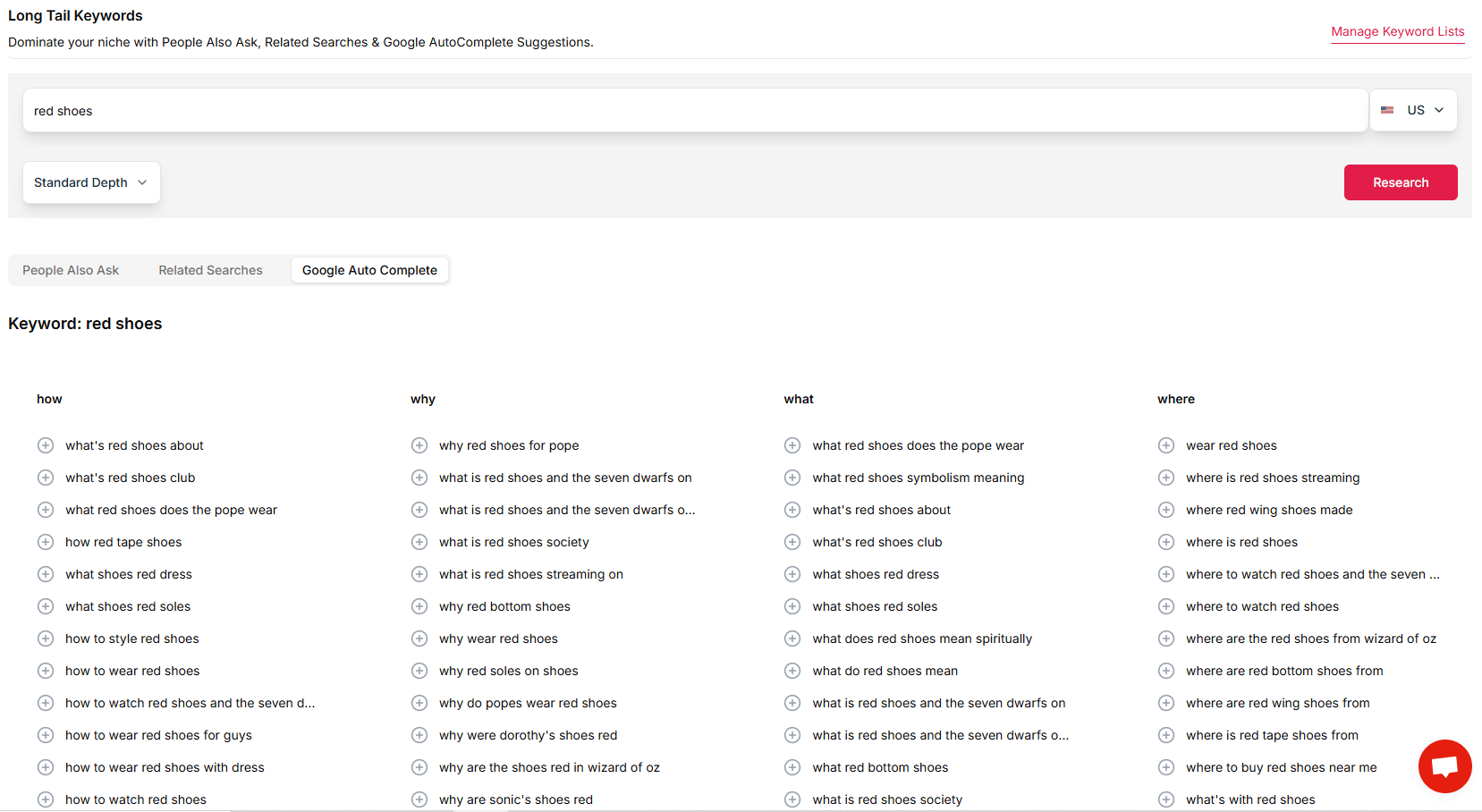Screen dimensions: 1482x812
Task: Click plus icon beside "why red bottom shoes"
Action: click(419, 606)
